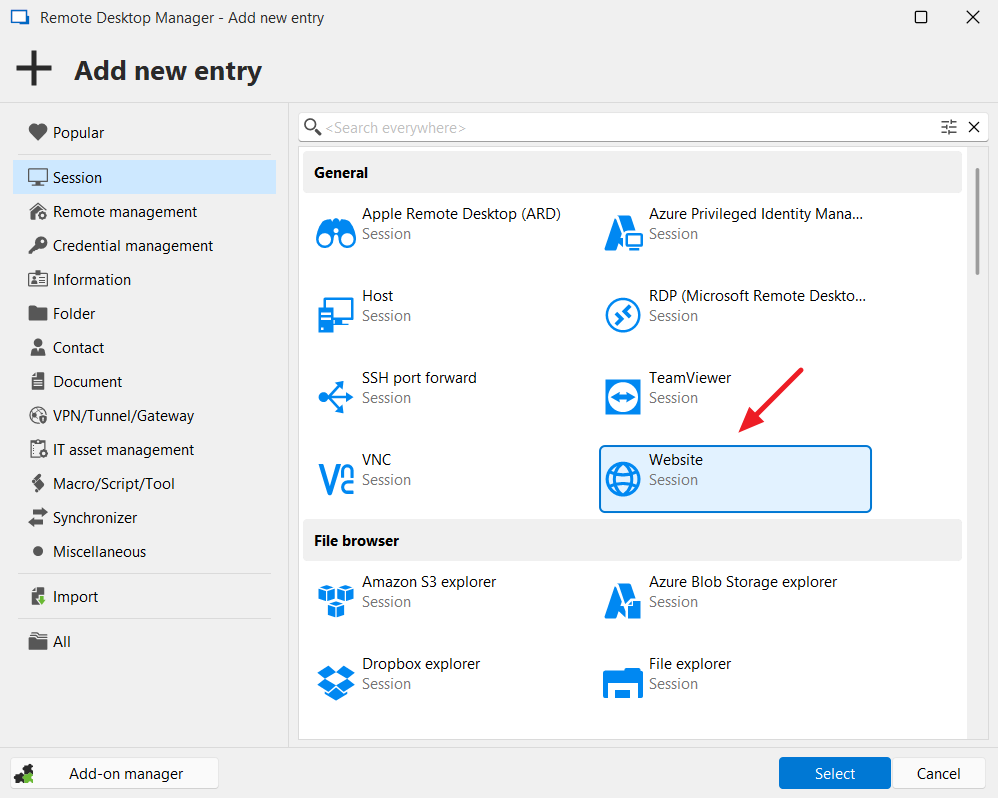Open VPN/Tunnel/Gateway category
This screenshot has width=998, height=798.
click(x=123, y=416)
